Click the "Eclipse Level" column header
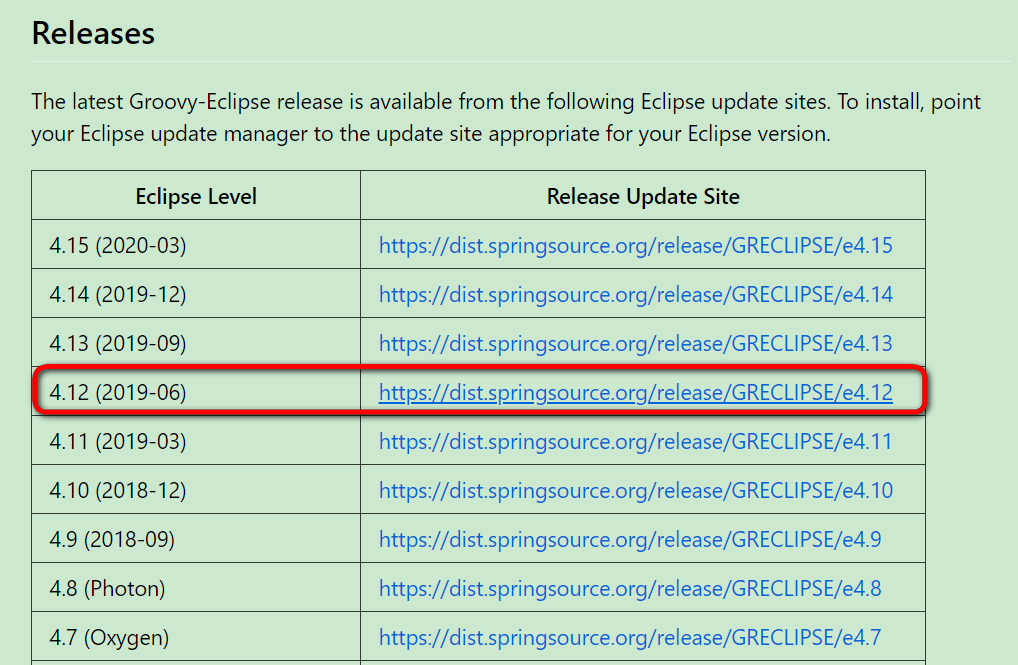 (x=196, y=195)
